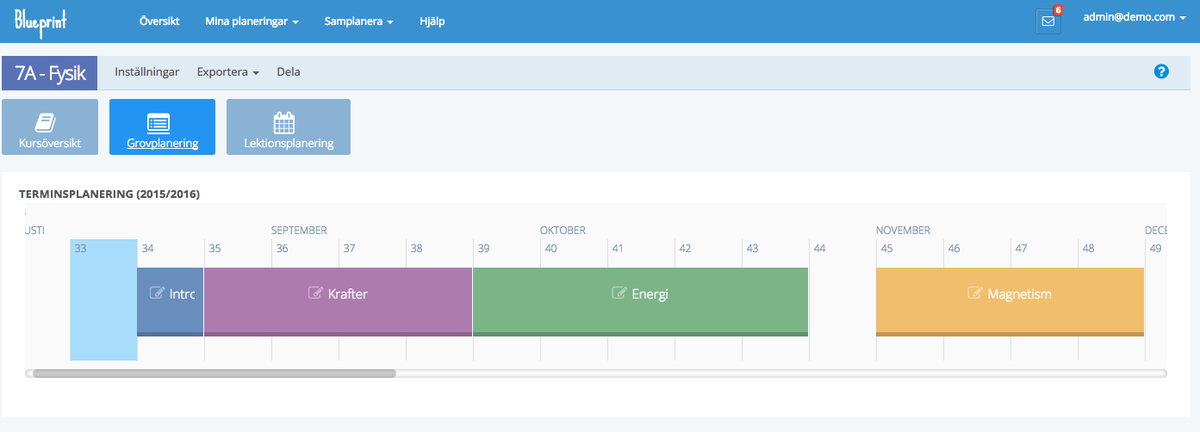The width and height of the screenshot is (1200, 432).
Task: Click the red badge showing 6 notifications
Action: tap(1058, 10)
